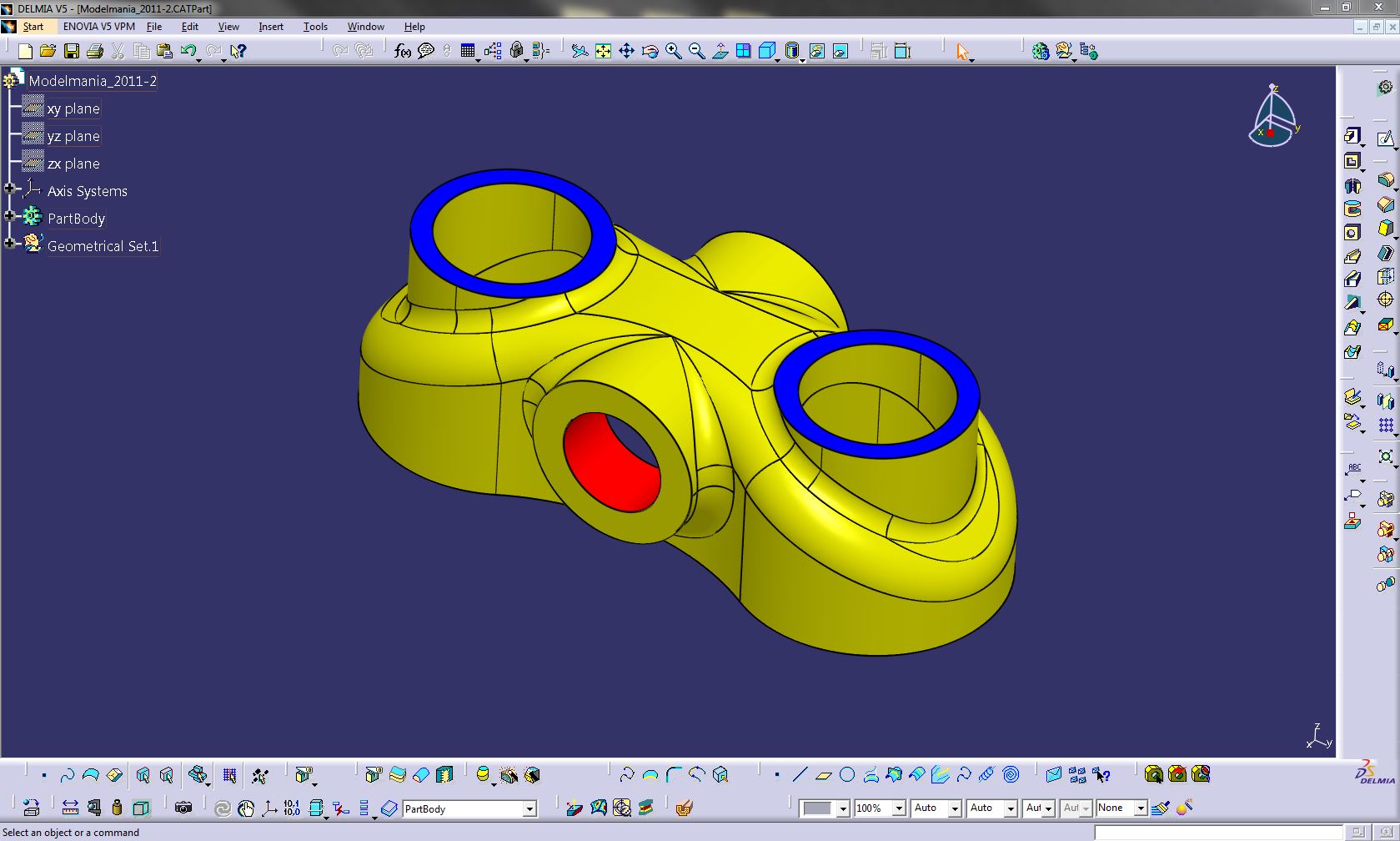This screenshot has width=1400, height=841.
Task: Click the Measure Between icon
Action: click(70, 808)
